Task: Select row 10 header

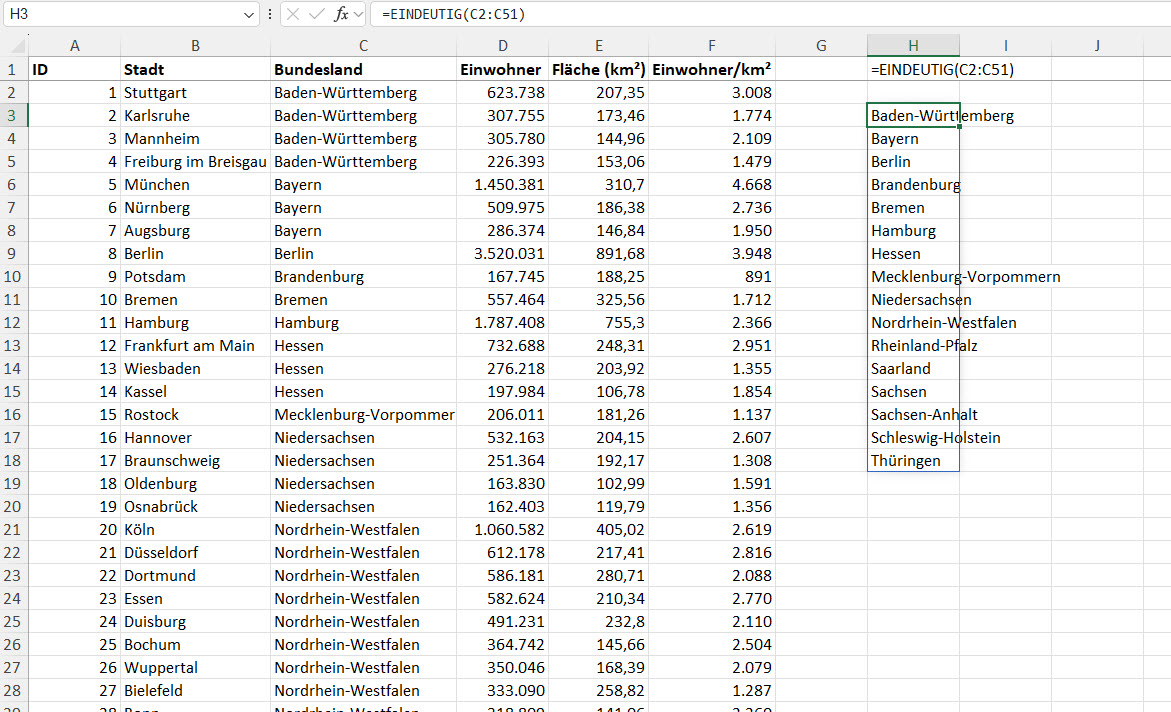Action: click(x=14, y=277)
